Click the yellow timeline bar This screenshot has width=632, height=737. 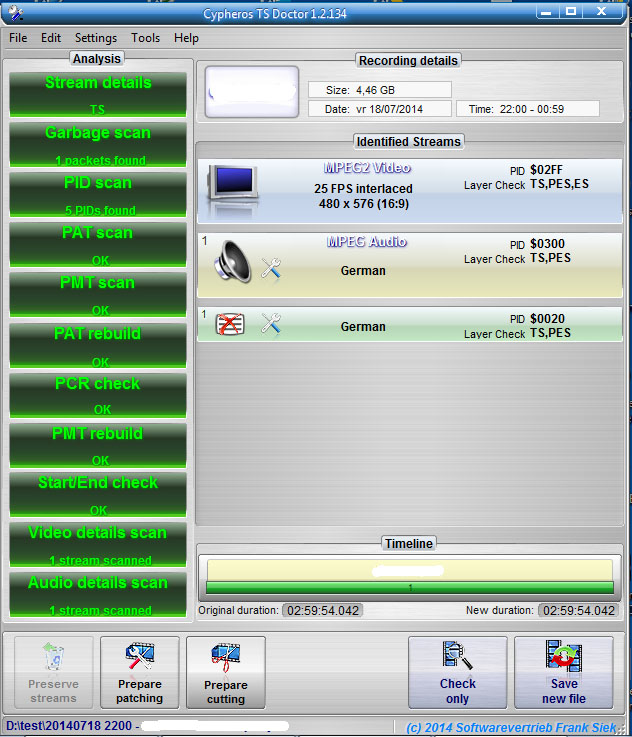(410, 570)
